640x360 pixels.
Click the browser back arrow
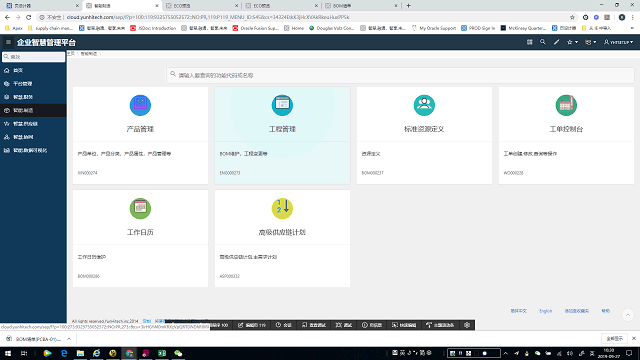[x=7, y=17]
